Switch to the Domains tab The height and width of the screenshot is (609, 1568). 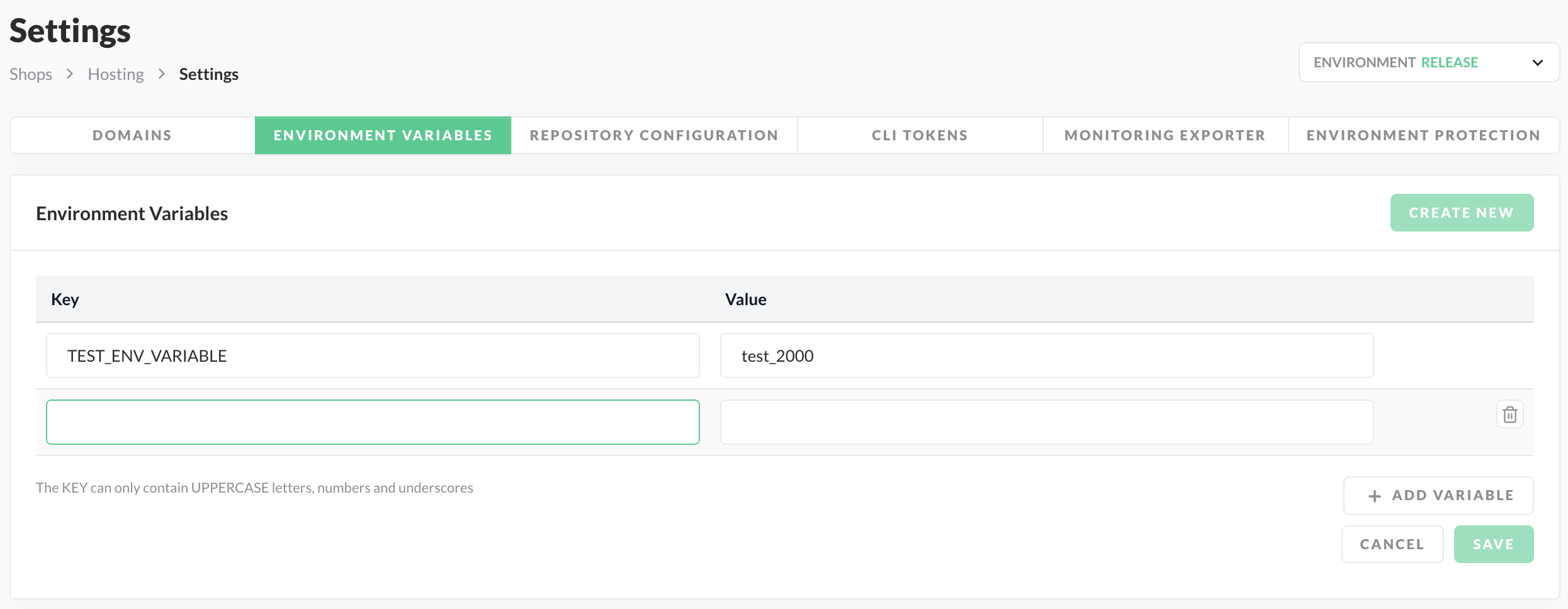[132, 135]
